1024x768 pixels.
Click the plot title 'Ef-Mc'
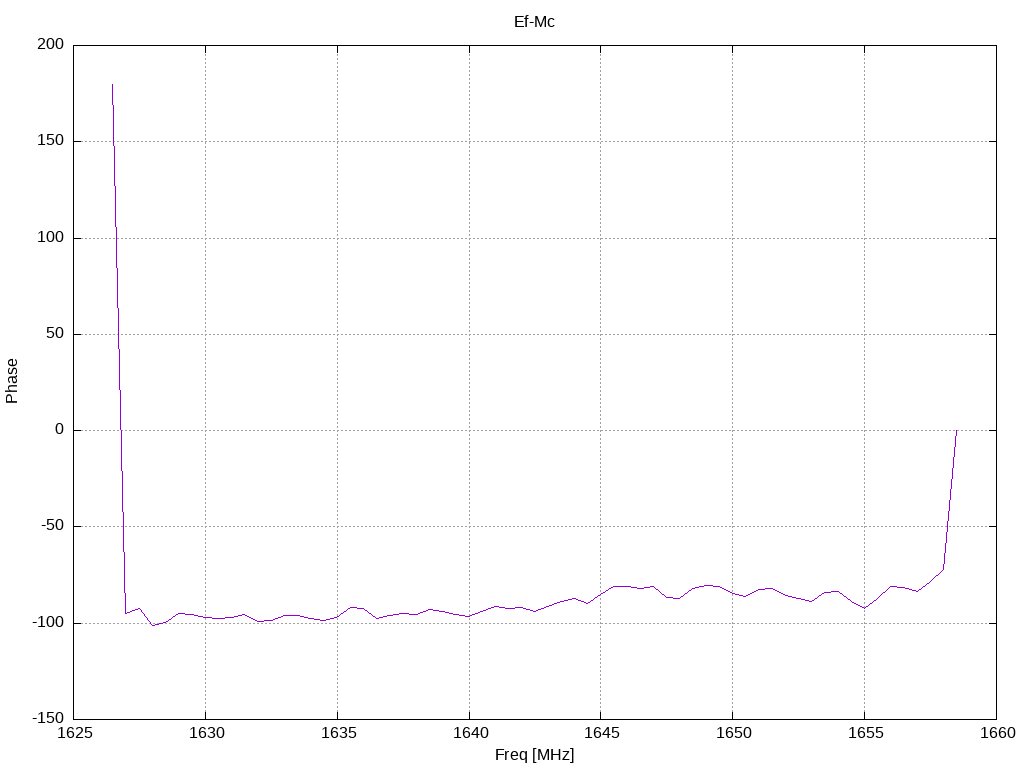coord(534,22)
